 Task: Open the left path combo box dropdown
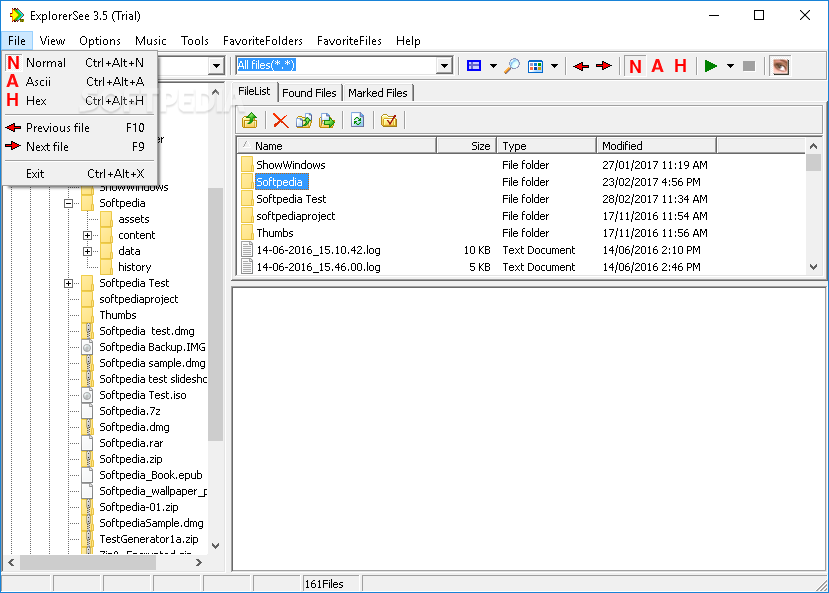click(216, 66)
